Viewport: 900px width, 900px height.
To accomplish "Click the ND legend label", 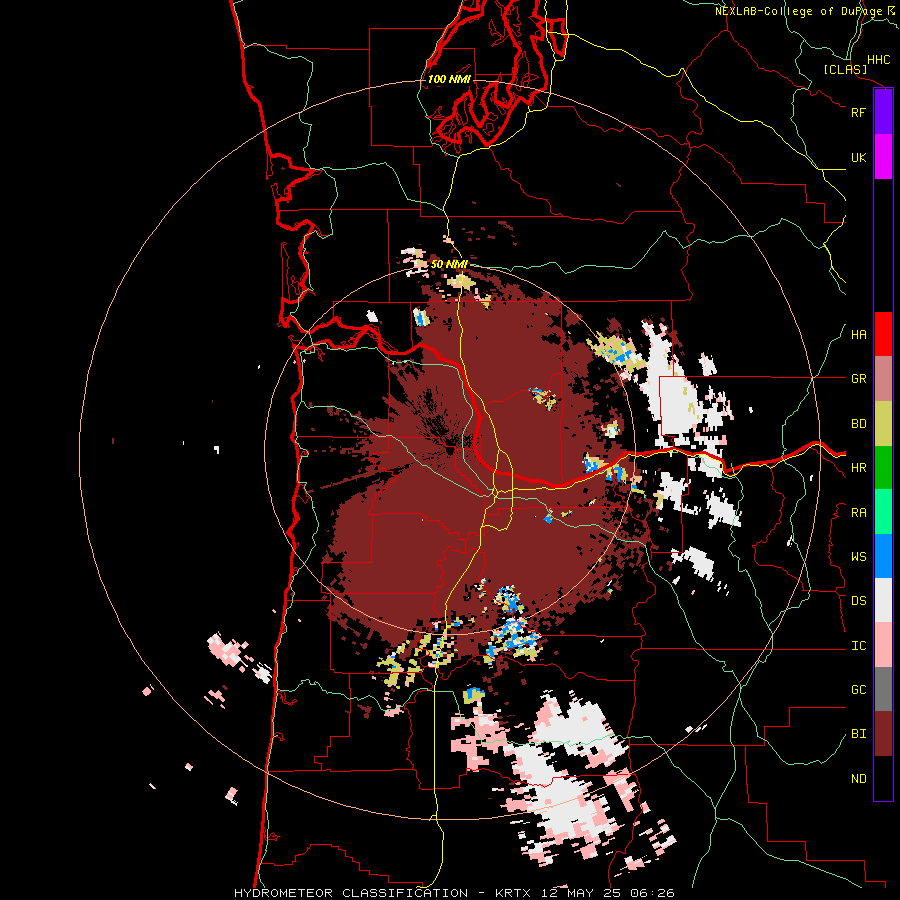I will [x=858, y=779].
